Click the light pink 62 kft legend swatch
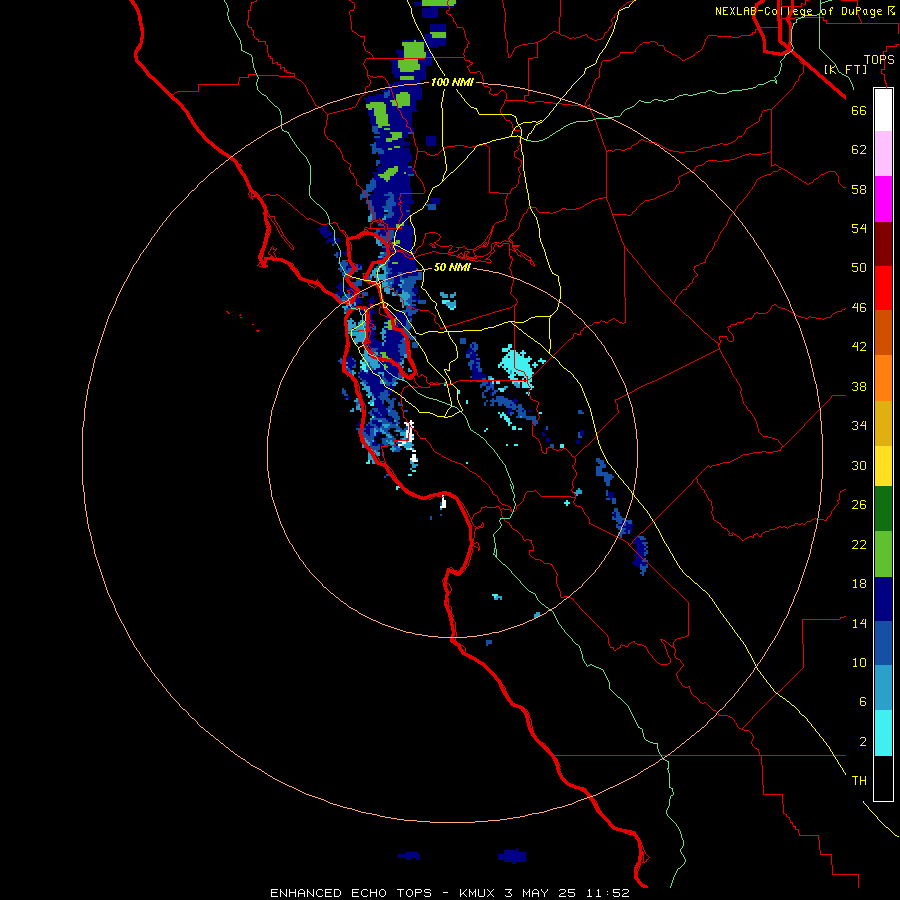This screenshot has width=900, height=900. [x=883, y=153]
